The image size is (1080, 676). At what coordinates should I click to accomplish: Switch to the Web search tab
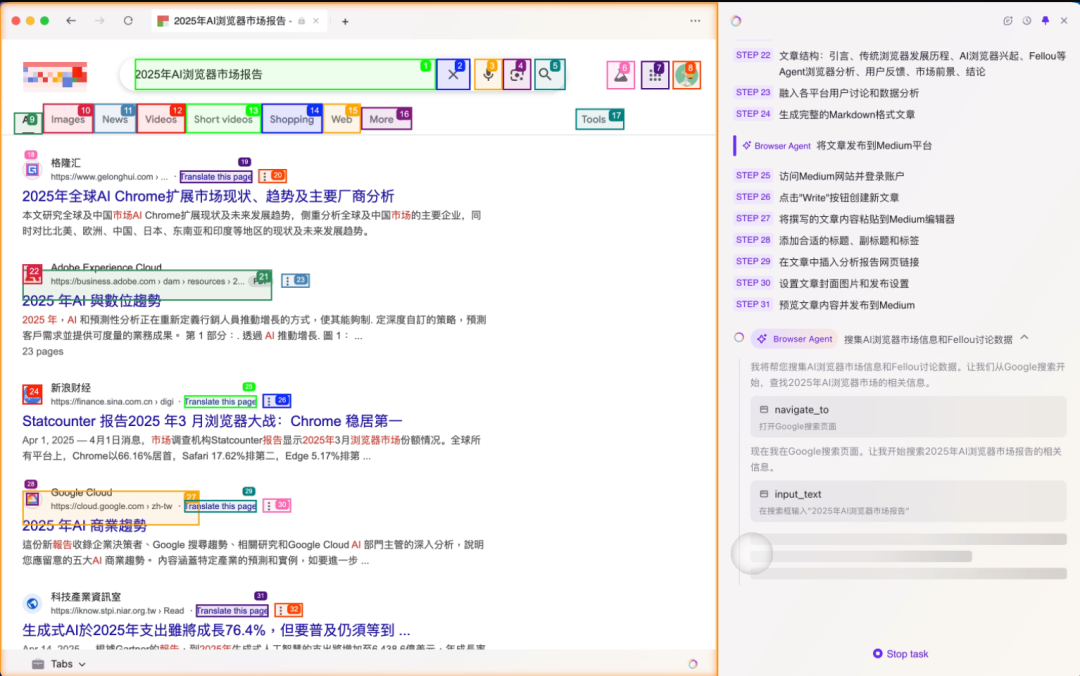click(342, 119)
